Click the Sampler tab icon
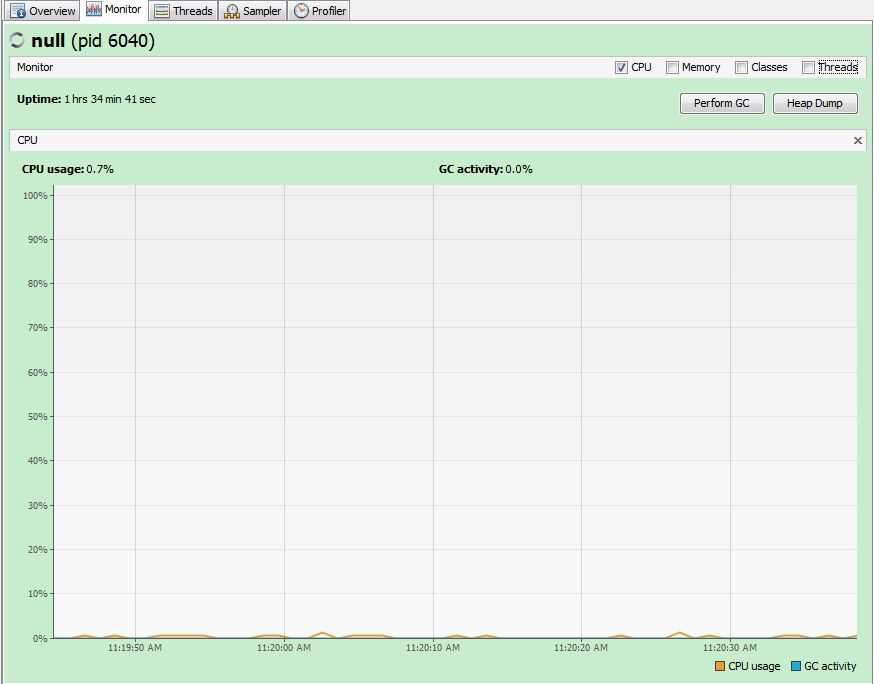 pos(231,11)
